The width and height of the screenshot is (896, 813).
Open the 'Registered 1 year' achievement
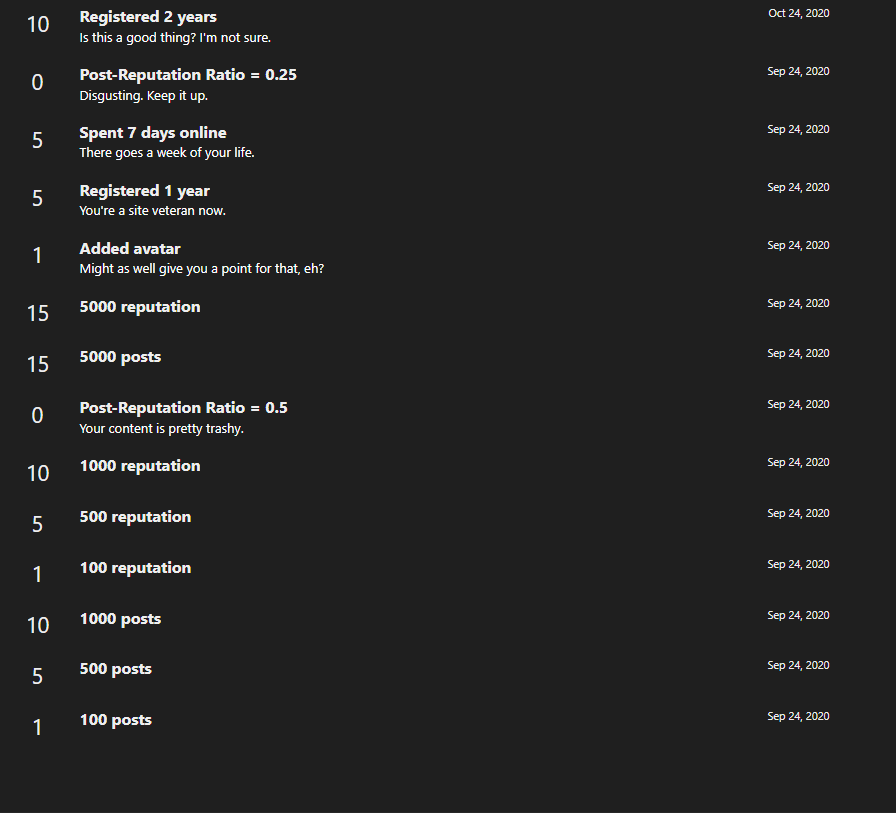click(x=145, y=191)
